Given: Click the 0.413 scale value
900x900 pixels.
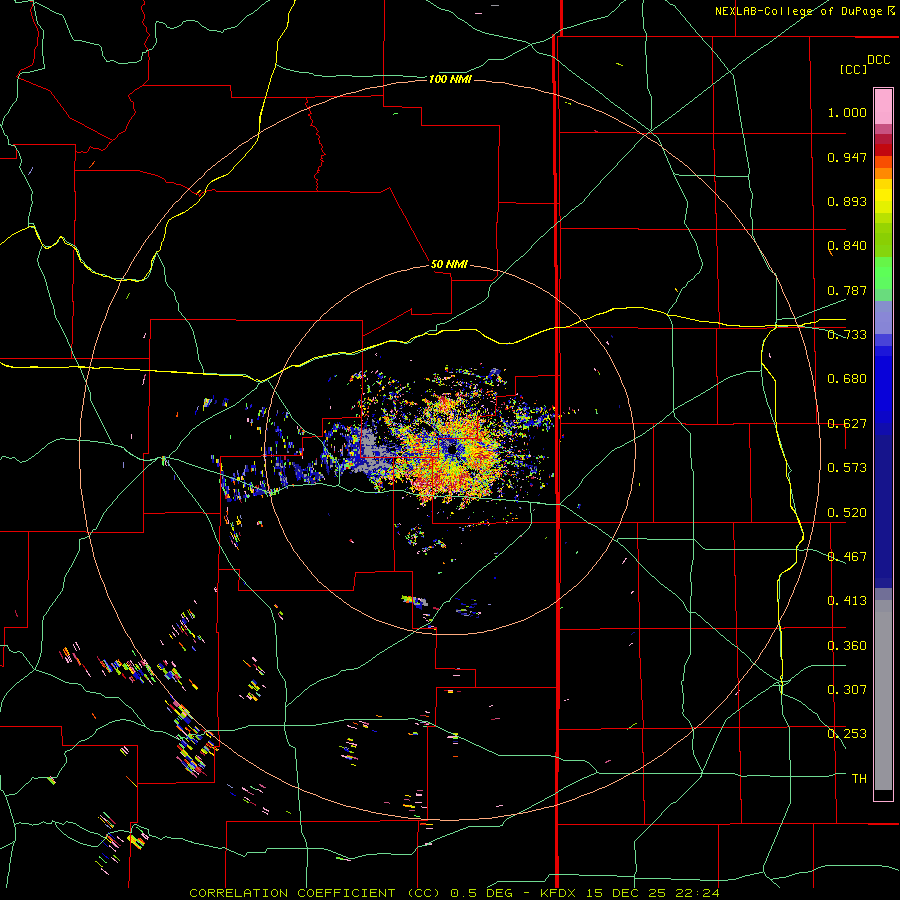Looking at the screenshot, I should click(847, 601).
